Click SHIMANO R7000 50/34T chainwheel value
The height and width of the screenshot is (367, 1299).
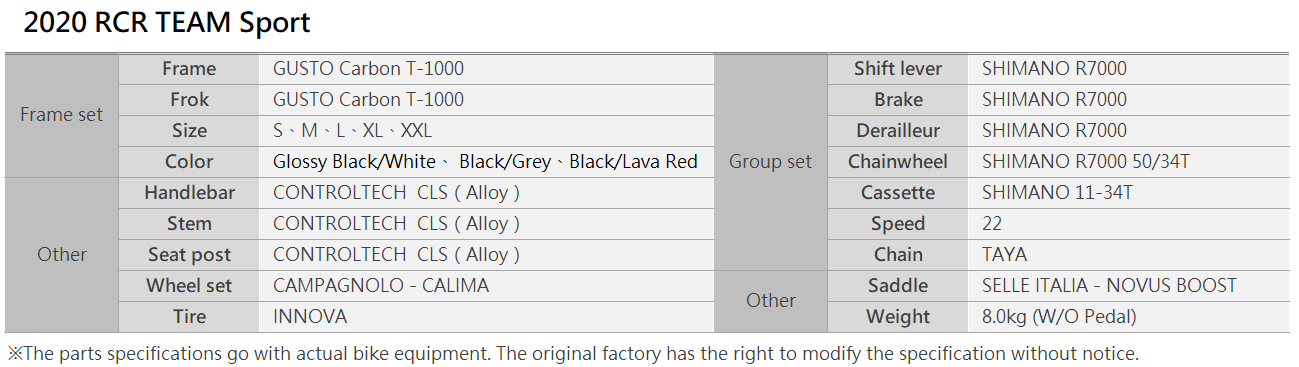tap(1085, 162)
